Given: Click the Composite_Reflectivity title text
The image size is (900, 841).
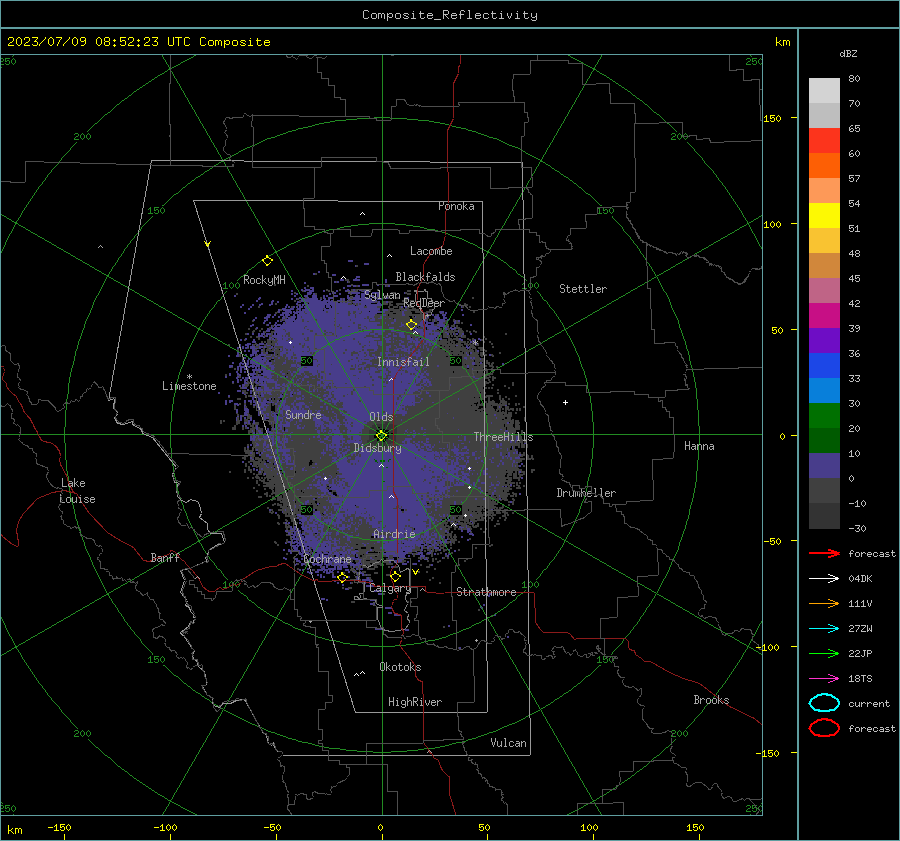Looking at the screenshot, I should [449, 15].
